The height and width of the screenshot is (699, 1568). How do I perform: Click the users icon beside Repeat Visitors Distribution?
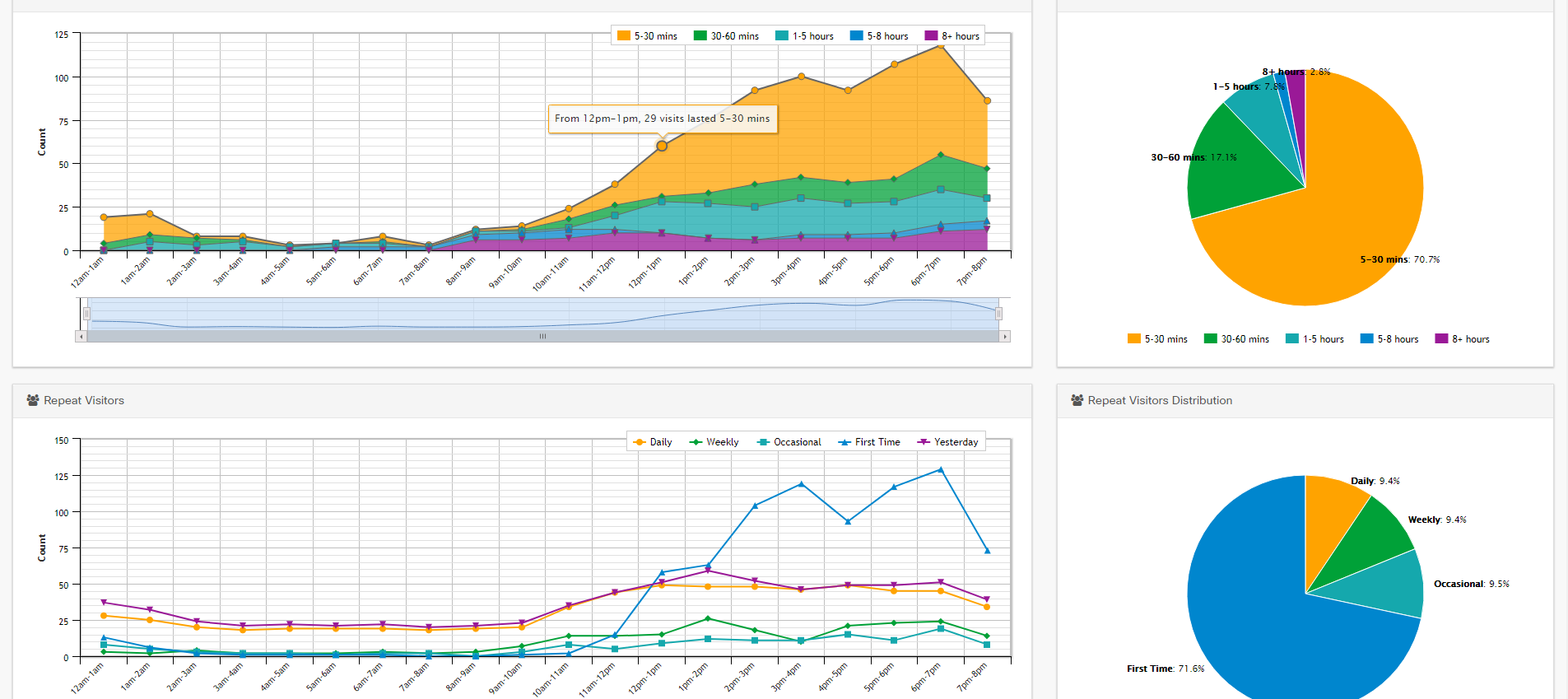coord(1077,400)
